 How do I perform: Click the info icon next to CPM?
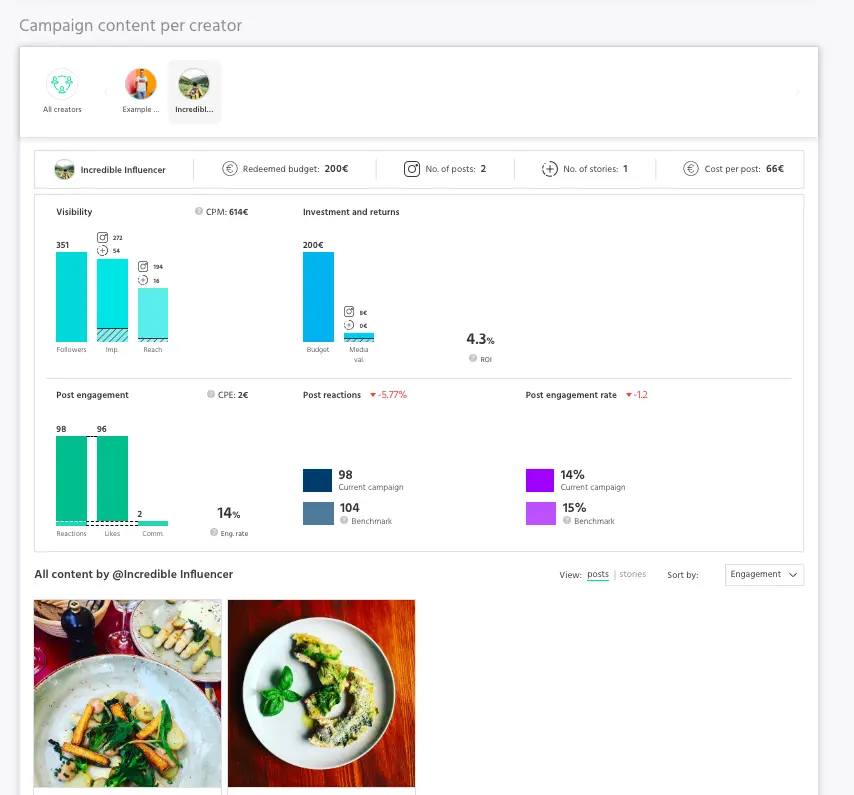point(198,212)
